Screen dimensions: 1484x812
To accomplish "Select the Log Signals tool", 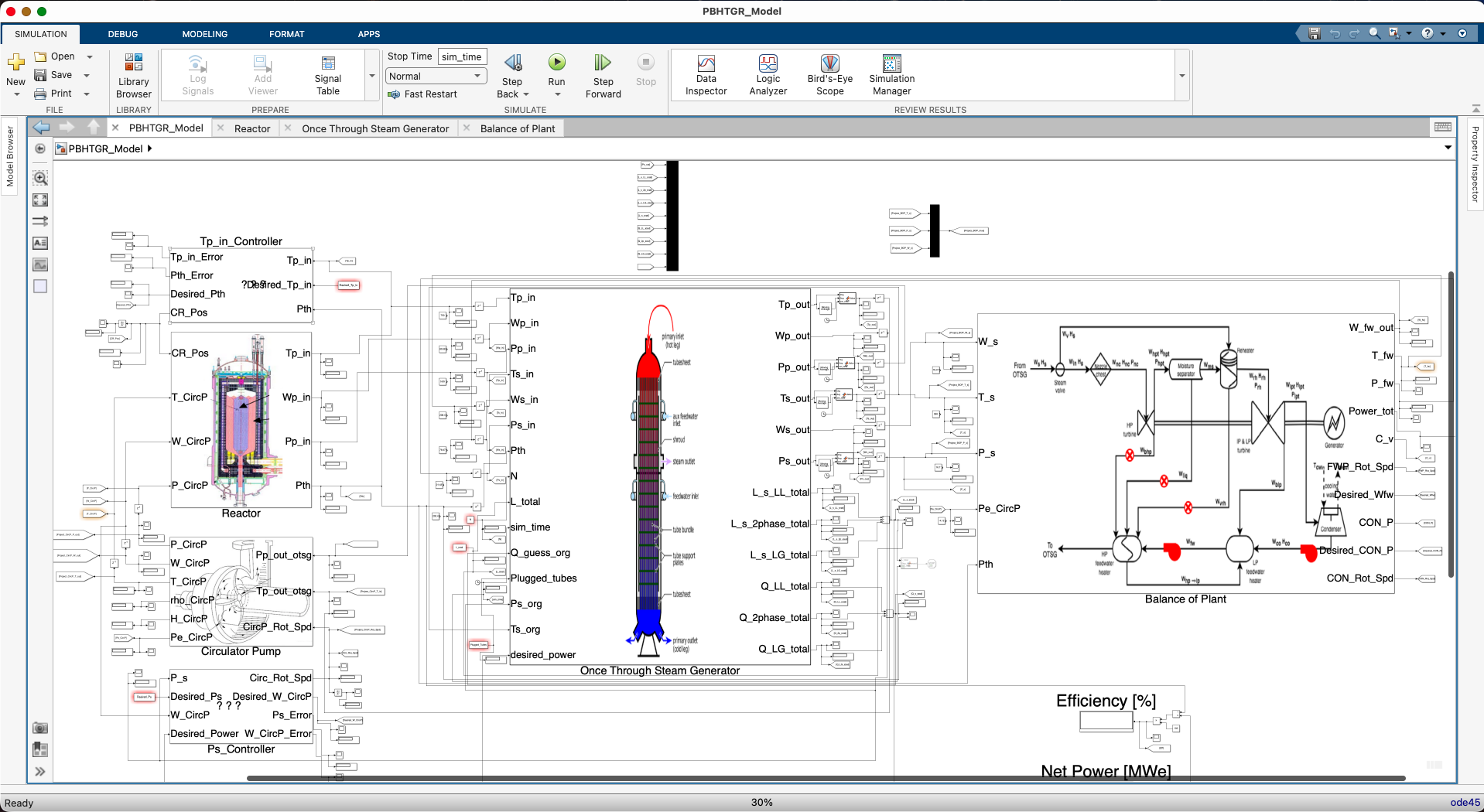I will 197,73.
